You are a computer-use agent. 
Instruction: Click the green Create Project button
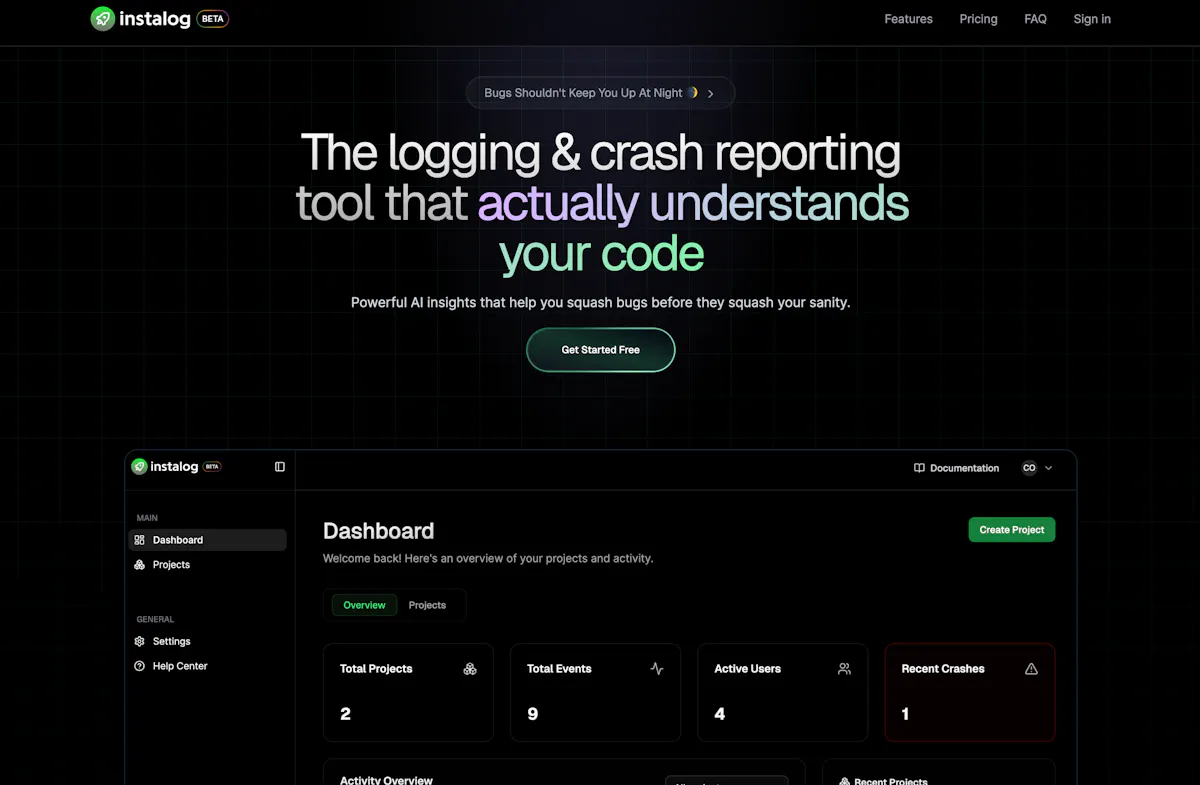pyautogui.click(x=1012, y=530)
